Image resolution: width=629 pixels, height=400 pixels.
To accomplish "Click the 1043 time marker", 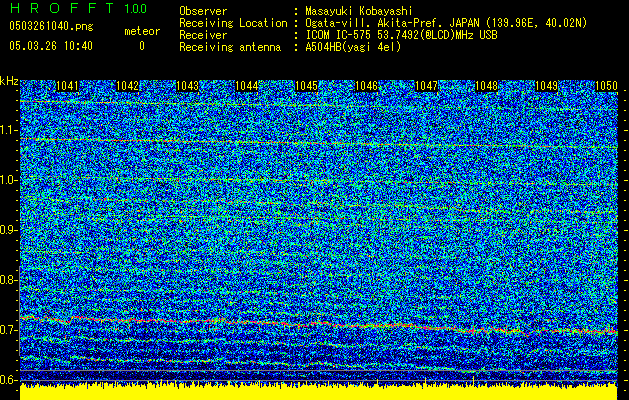I will tap(187, 86).
